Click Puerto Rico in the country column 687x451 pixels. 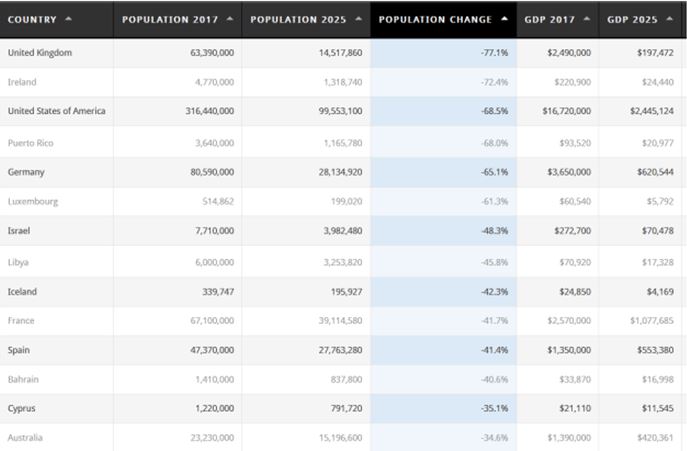[30, 142]
